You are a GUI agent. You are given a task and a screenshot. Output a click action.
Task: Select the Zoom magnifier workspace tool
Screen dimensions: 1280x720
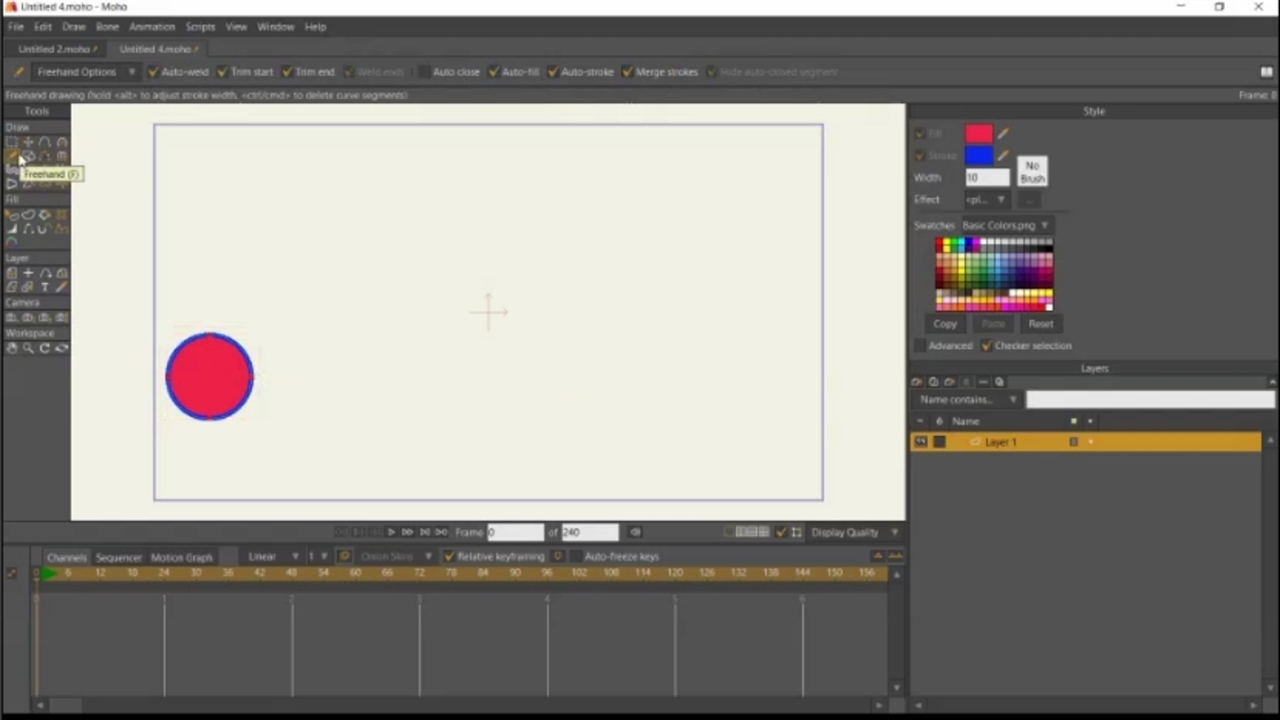coord(28,348)
